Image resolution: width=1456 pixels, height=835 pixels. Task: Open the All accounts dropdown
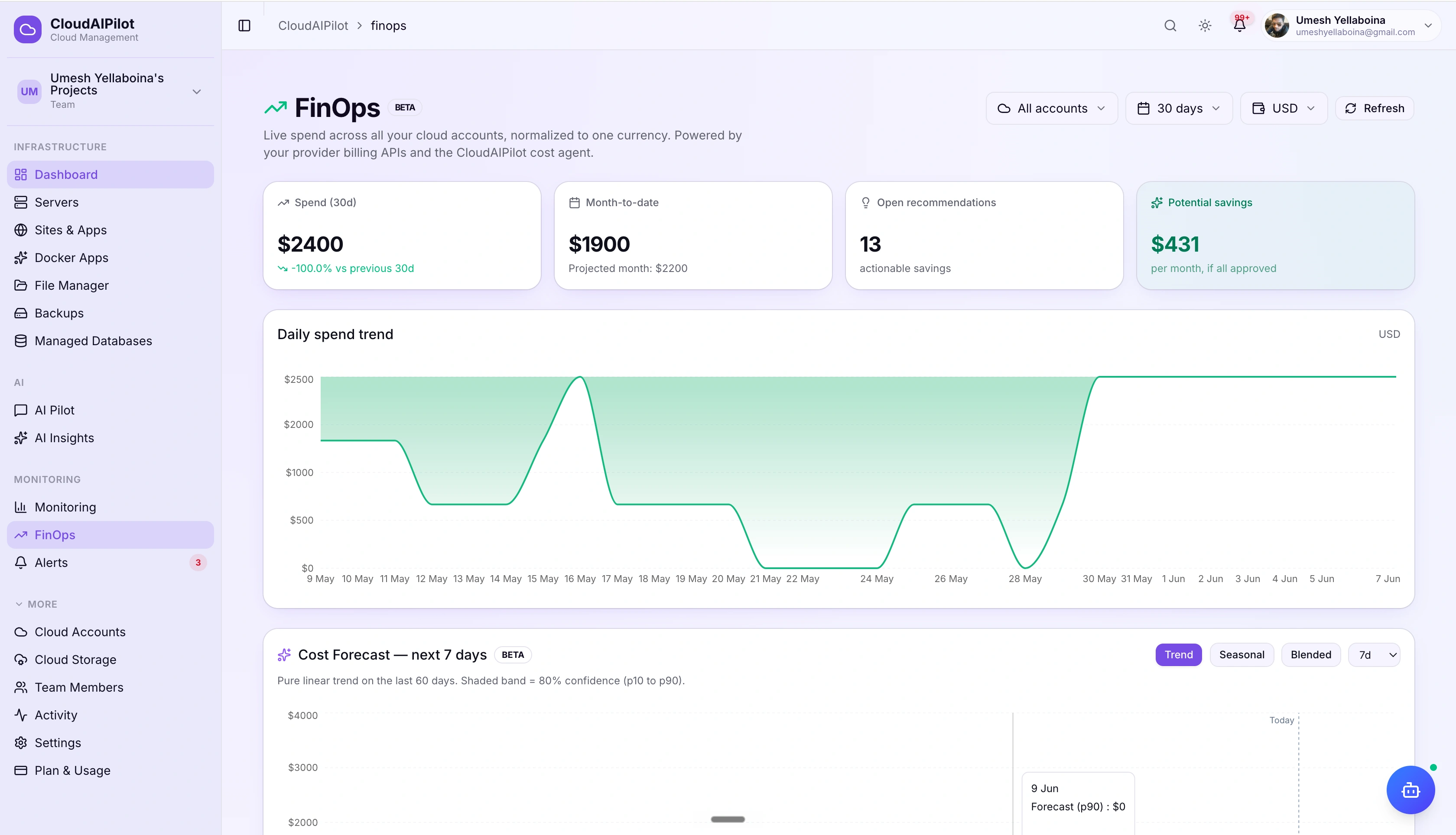[1052, 108]
